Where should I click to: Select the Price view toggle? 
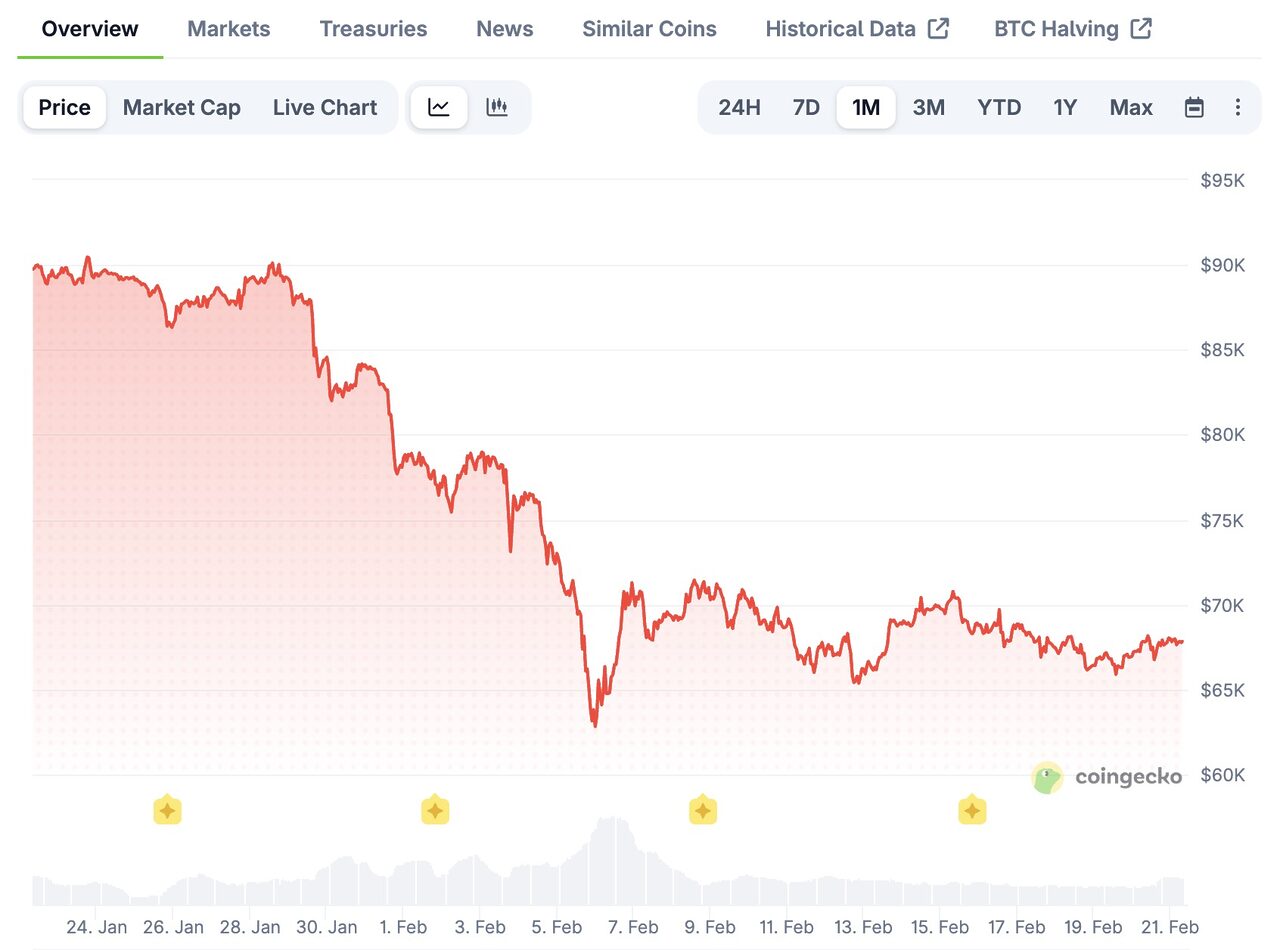[64, 107]
